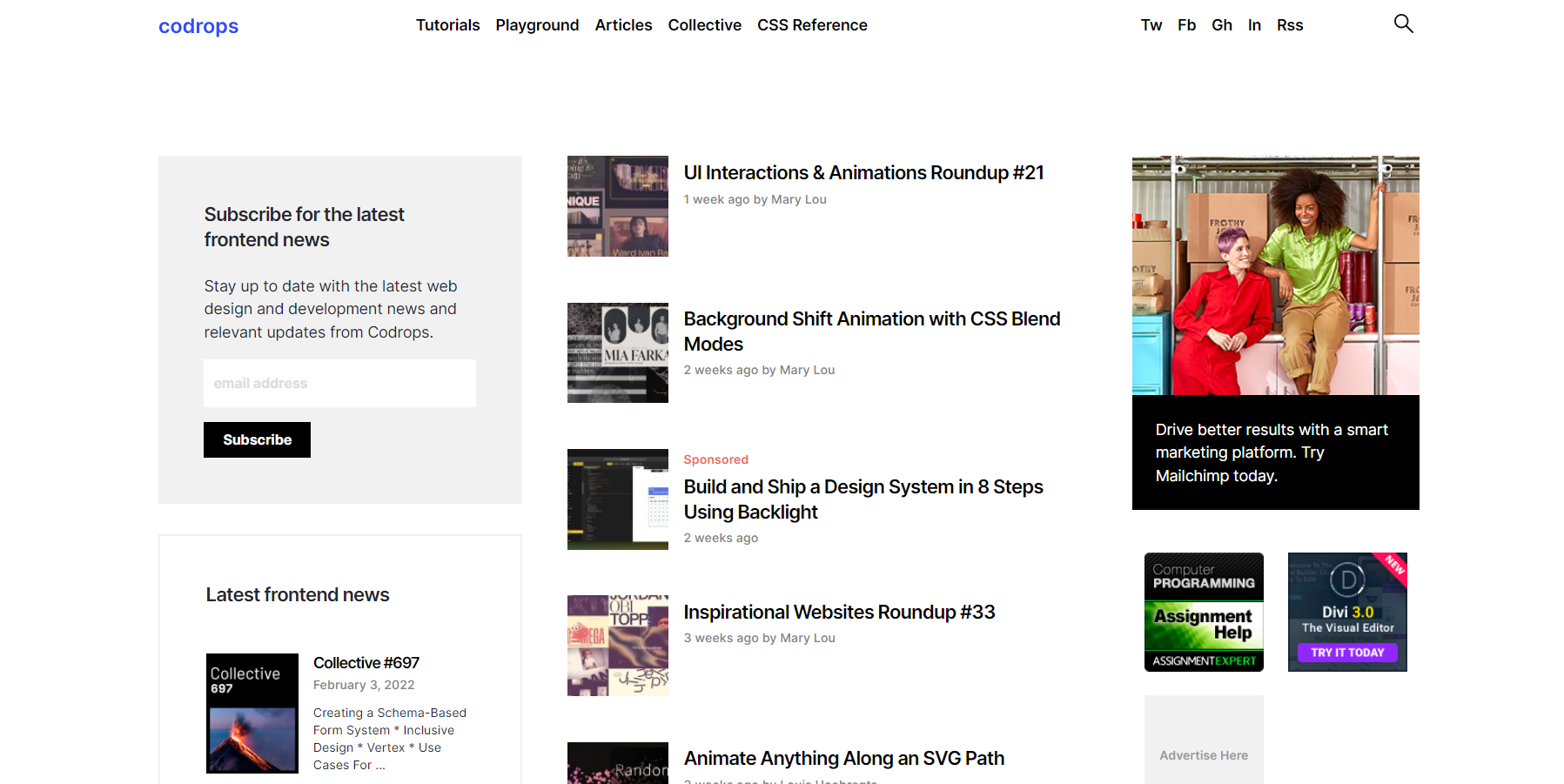Click the February 3, 2022 date
Viewport: 1564px width, 784px height.
tap(364, 685)
